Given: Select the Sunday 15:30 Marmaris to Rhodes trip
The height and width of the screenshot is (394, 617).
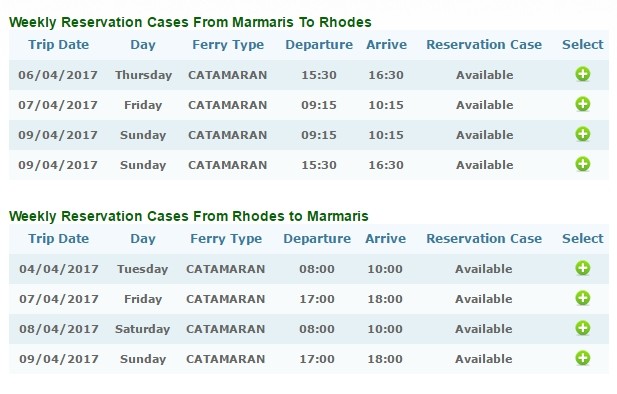Looking at the screenshot, I should pos(583,164).
